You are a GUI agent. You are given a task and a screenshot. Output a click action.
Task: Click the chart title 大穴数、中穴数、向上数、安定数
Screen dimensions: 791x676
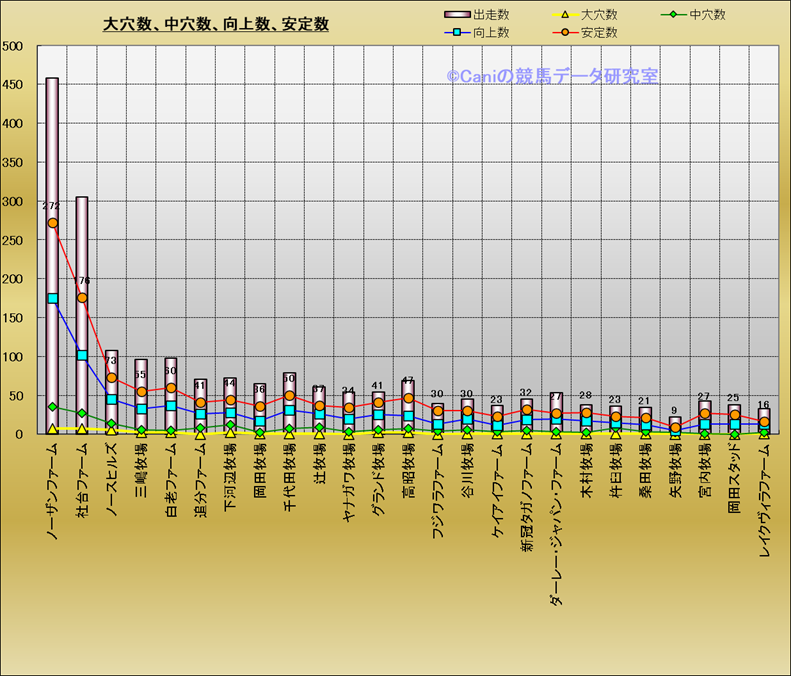point(216,24)
